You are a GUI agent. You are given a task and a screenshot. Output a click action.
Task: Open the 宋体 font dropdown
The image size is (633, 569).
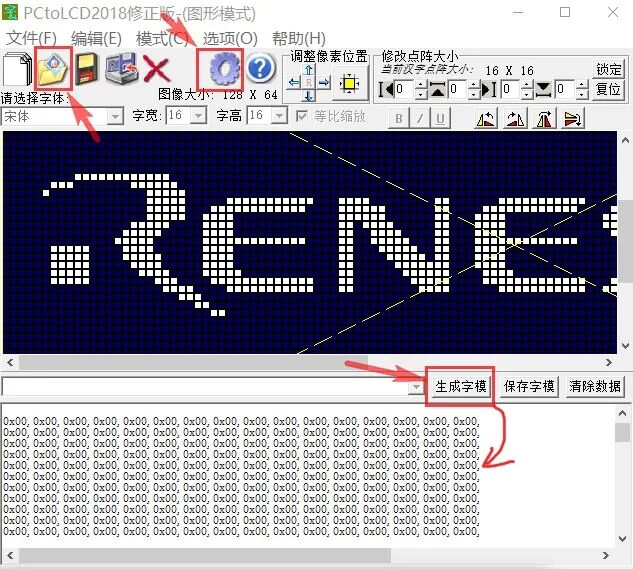pos(115,117)
